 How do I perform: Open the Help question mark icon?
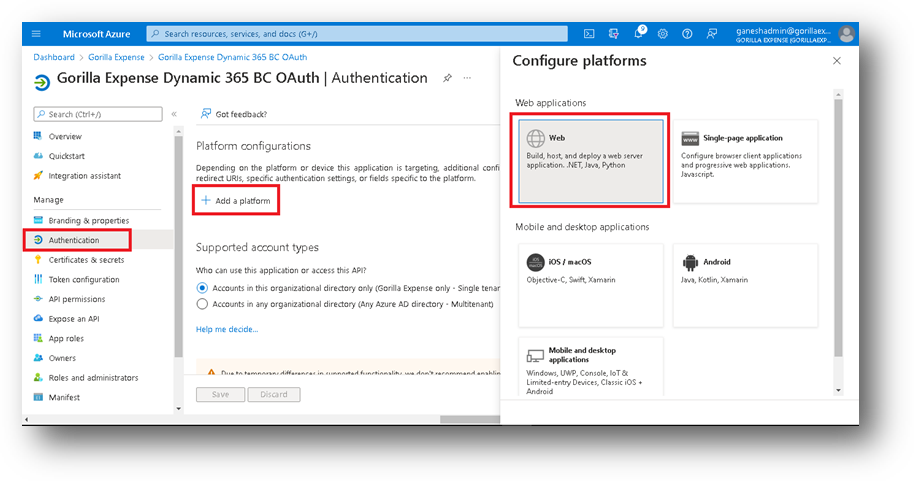tap(687, 34)
